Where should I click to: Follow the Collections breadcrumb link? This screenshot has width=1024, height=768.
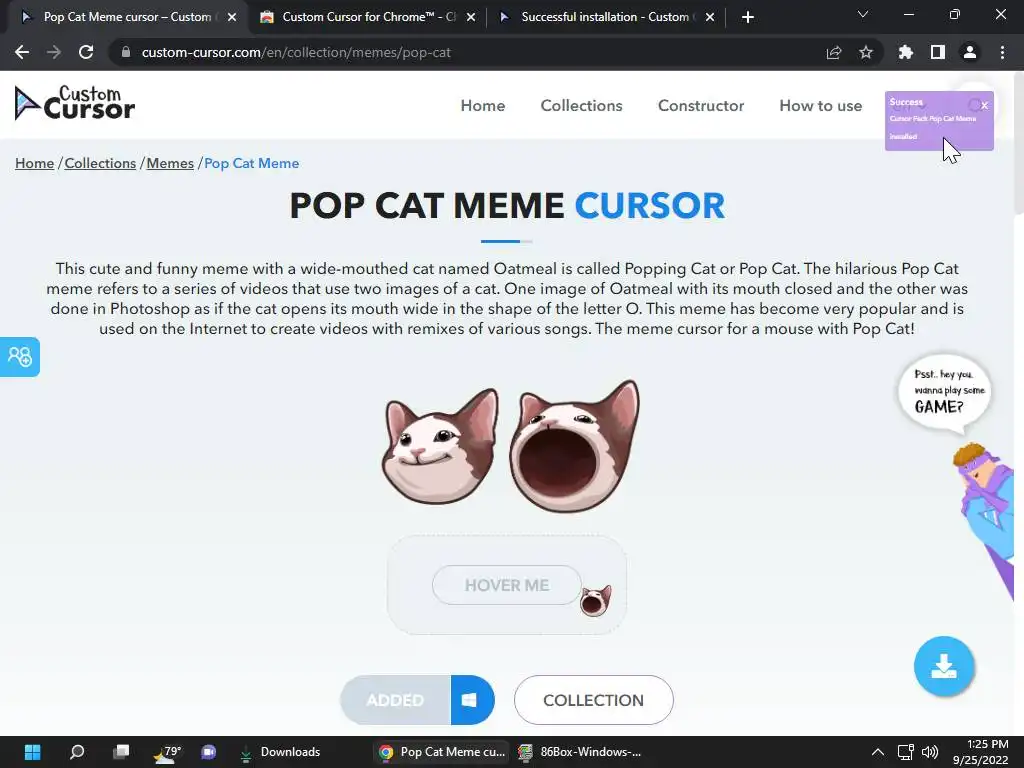click(100, 163)
